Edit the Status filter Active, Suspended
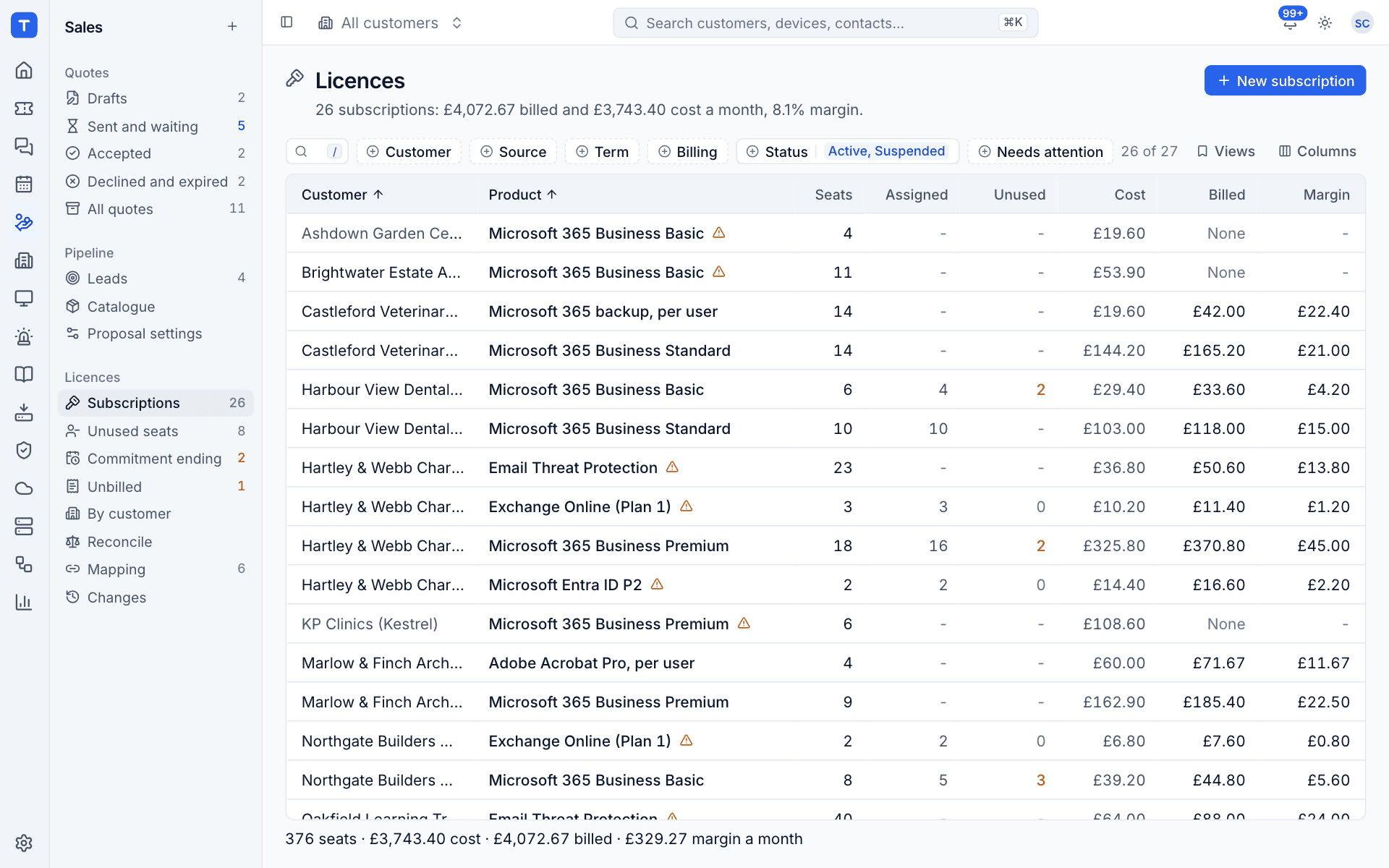1389x868 pixels. 847,151
